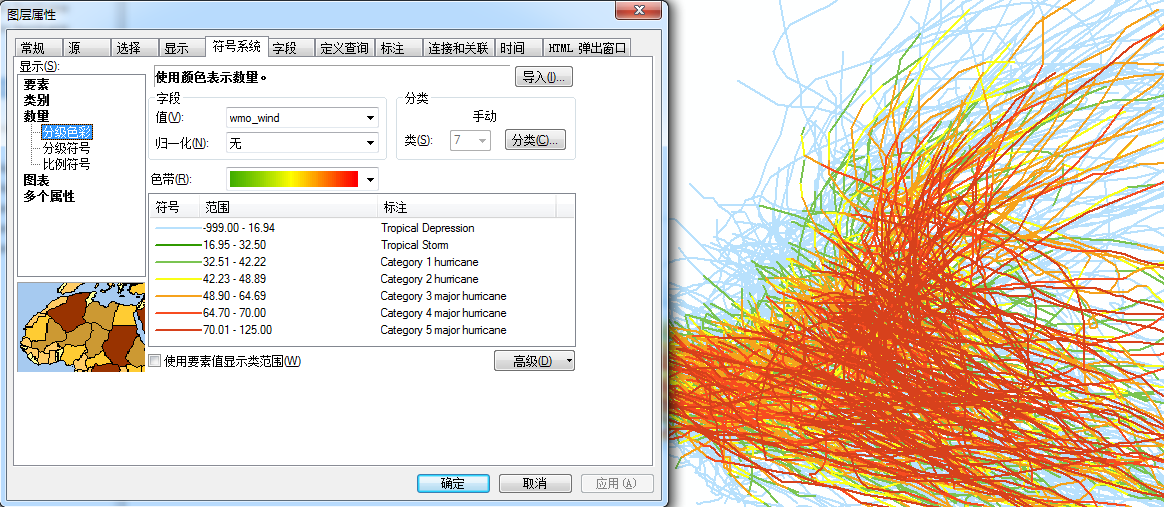This screenshot has height=507, width=1164.
Task: Click the Category 3 major hurricane label
Action: pos(444,296)
